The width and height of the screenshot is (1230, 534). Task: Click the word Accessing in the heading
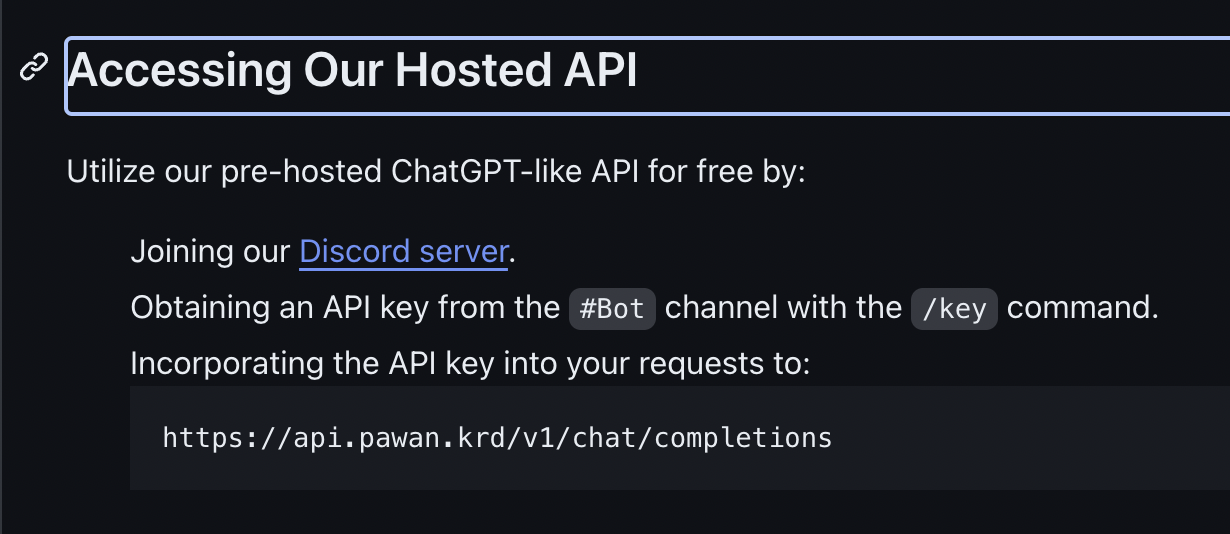180,72
